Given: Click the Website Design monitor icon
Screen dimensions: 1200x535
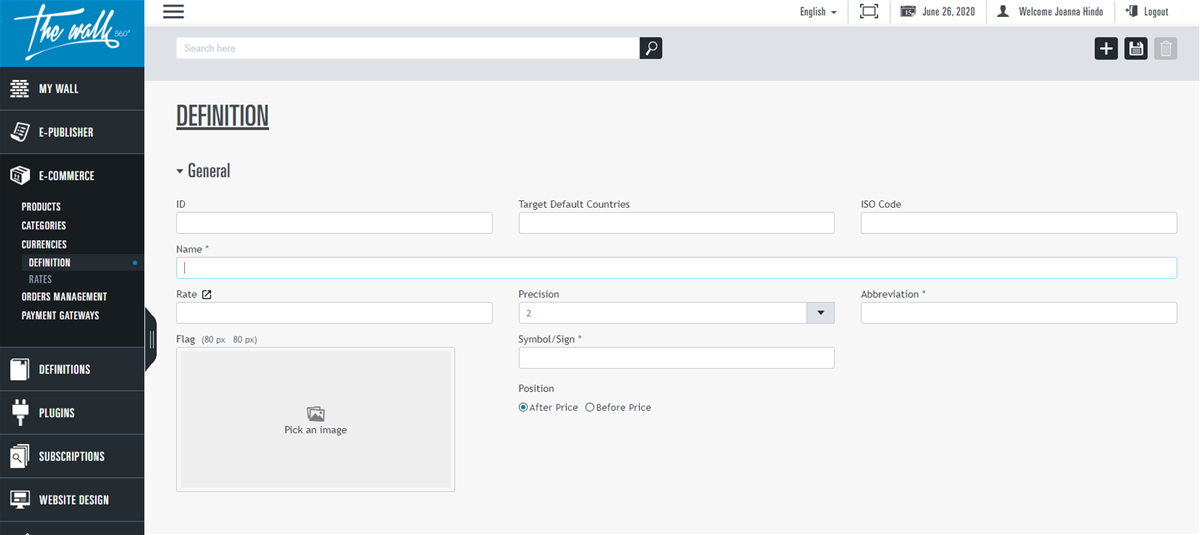Looking at the screenshot, I should (20, 499).
